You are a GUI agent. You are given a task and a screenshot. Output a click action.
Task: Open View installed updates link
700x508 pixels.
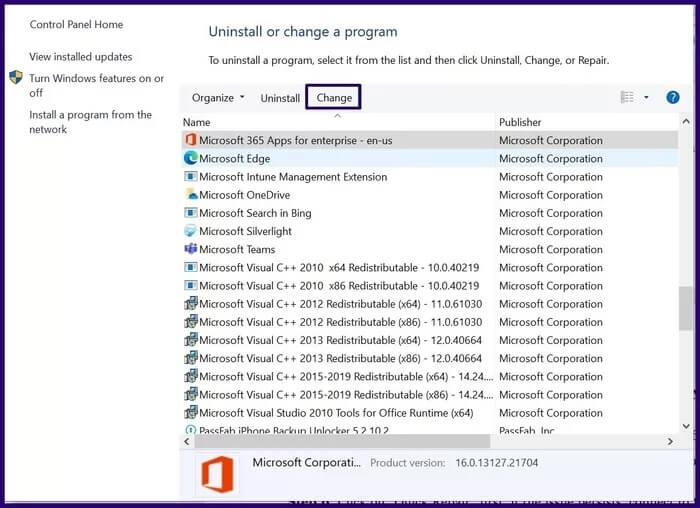click(x=81, y=57)
